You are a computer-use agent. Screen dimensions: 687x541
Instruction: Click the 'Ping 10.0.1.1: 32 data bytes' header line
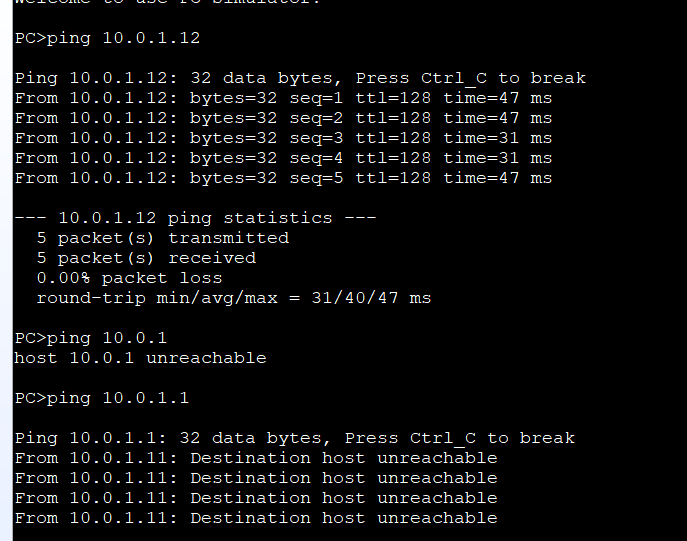tap(294, 438)
